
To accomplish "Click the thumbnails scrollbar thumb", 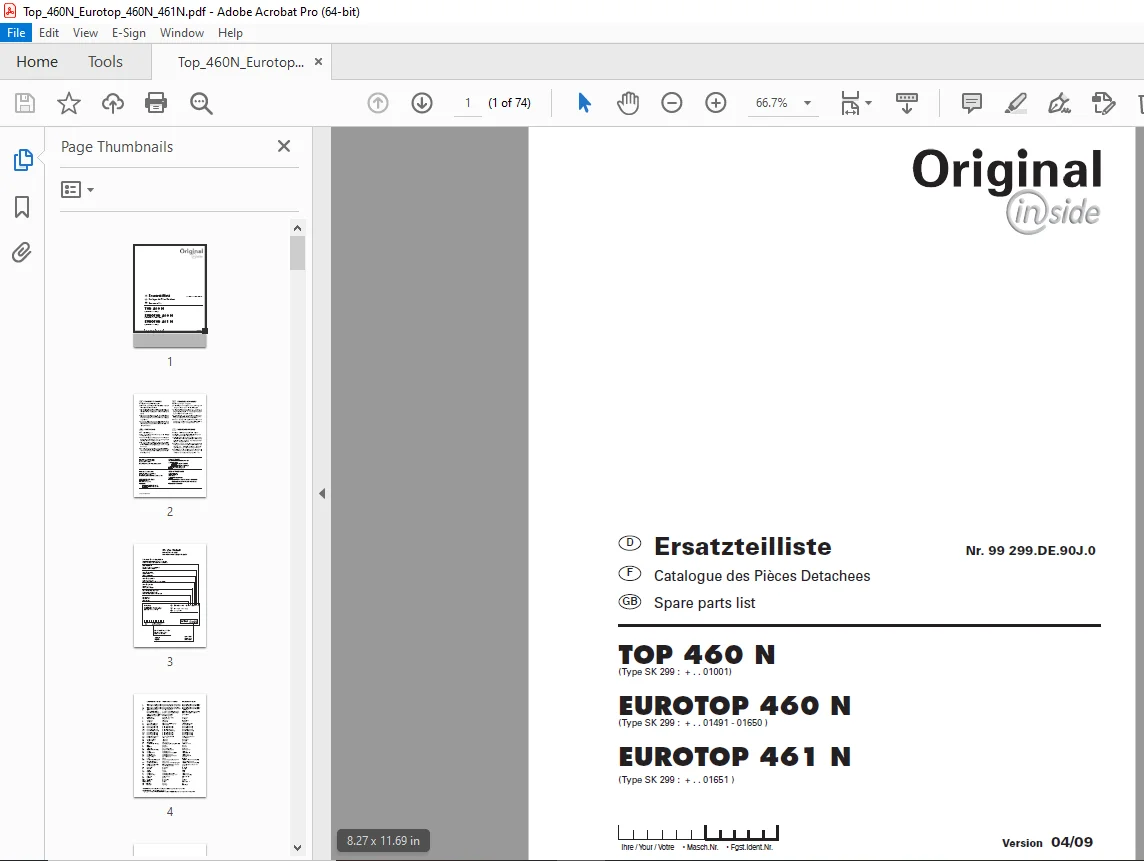I will [297, 253].
